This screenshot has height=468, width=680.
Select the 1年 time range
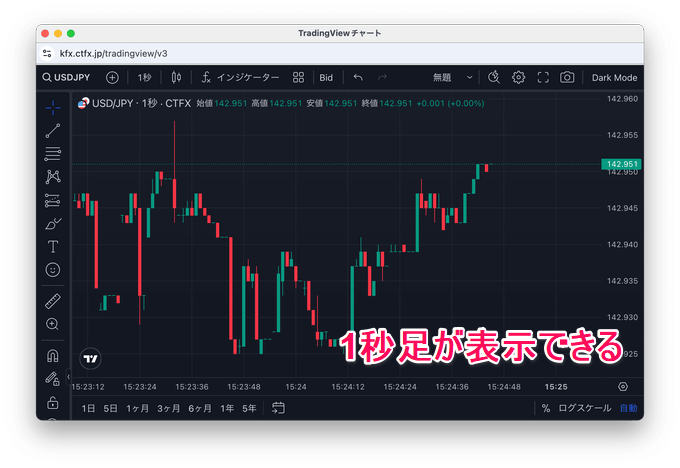[227, 408]
